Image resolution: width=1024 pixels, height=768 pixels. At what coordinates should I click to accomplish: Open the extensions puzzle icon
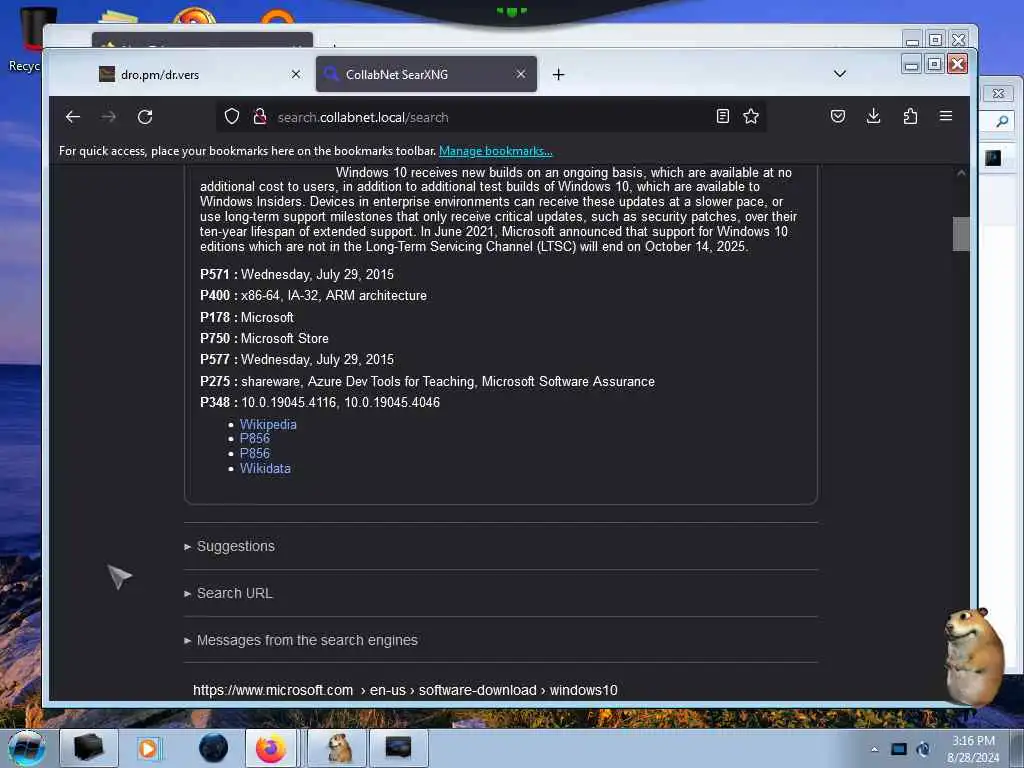point(910,117)
